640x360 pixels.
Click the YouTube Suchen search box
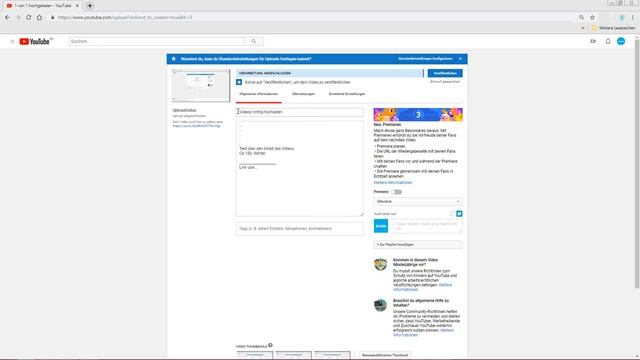coord(157,42)
